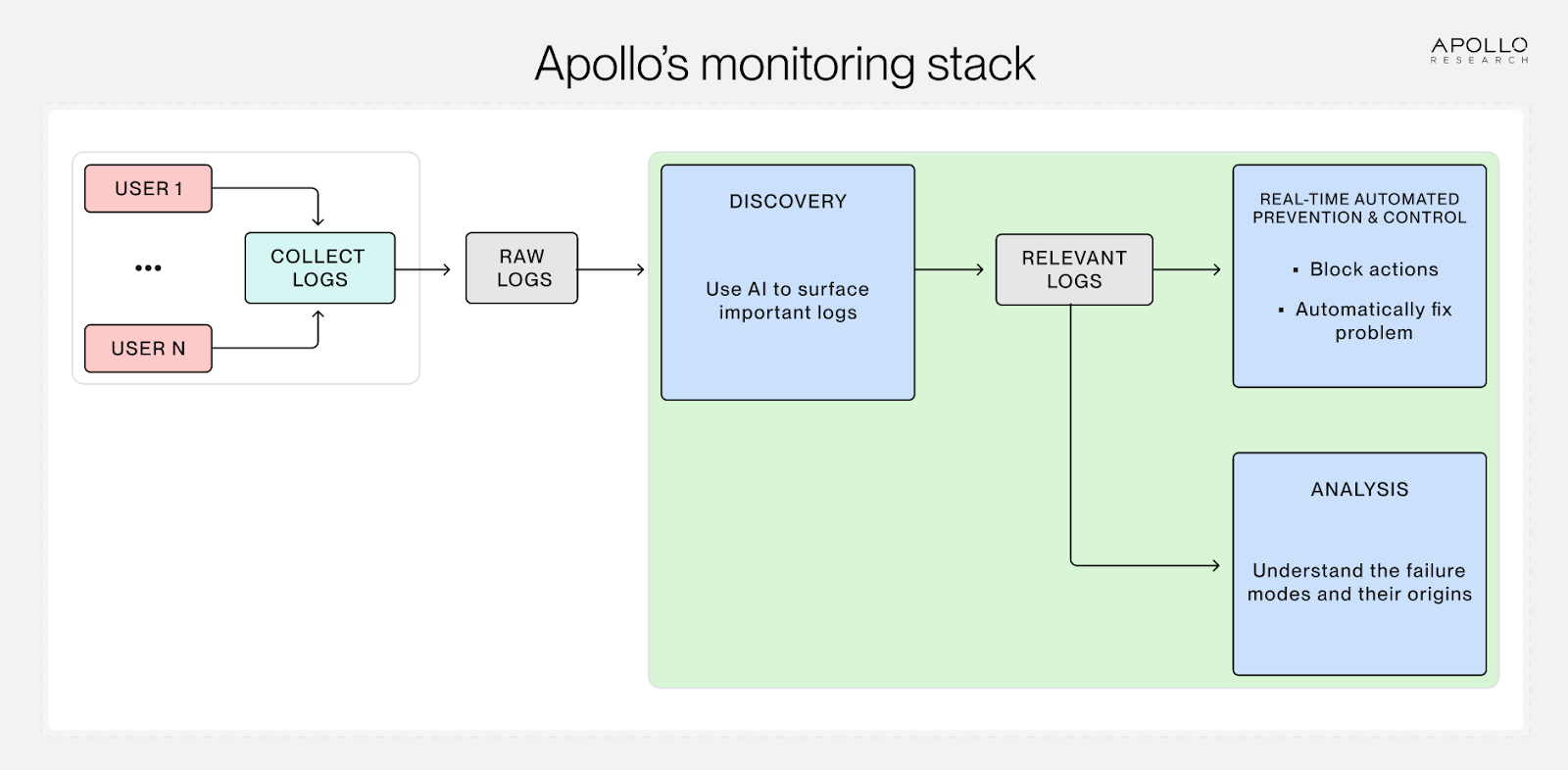Click the 'Block actions' bullet item
Viewport: 1568px width, 770px height.
click(x=1373, y=269)
